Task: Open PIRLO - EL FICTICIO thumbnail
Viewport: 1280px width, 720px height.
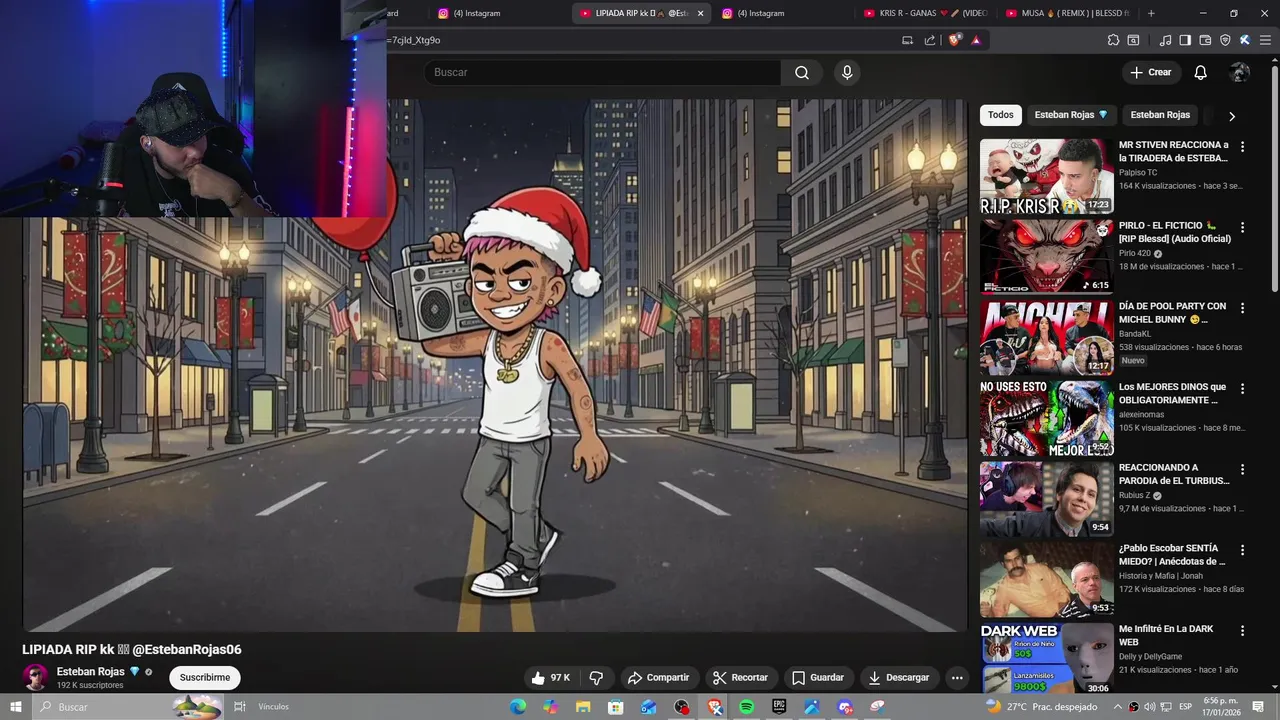Action: (x=1047, y=257)
